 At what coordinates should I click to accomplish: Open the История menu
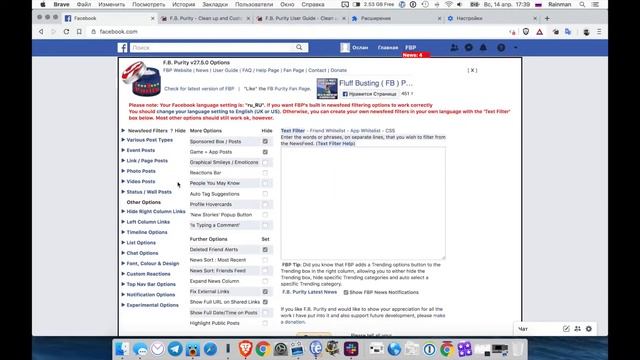[x=183, y=4]
